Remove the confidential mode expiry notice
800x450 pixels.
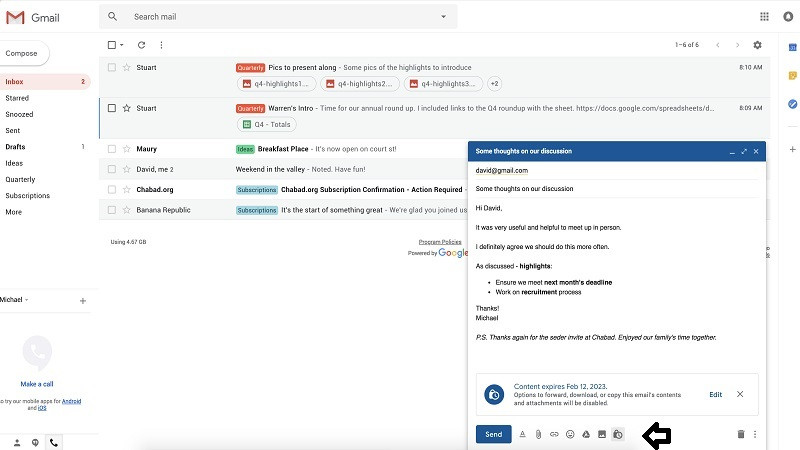click(x=740, y=394)
